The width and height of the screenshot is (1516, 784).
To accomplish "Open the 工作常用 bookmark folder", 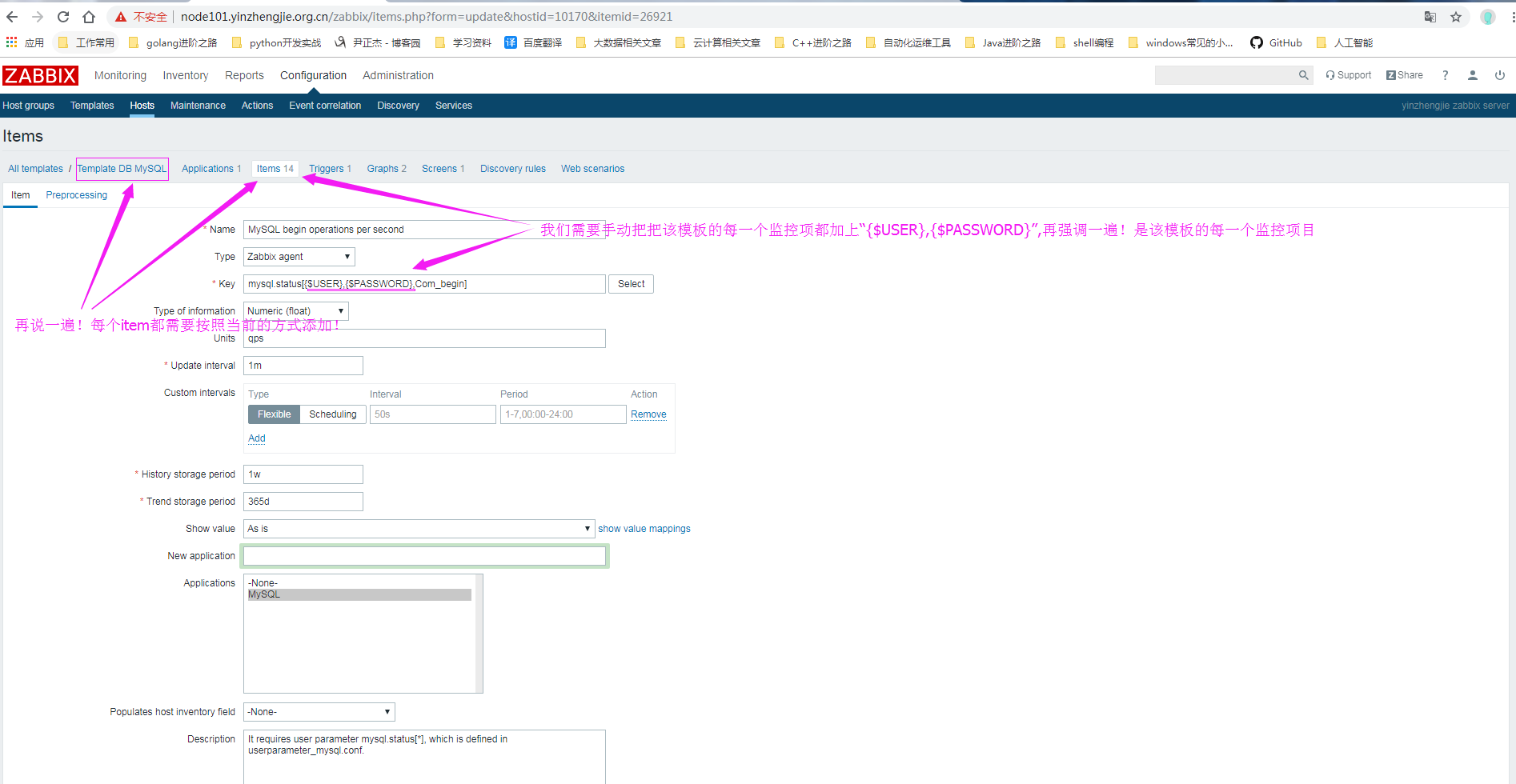I will [86, 42].
